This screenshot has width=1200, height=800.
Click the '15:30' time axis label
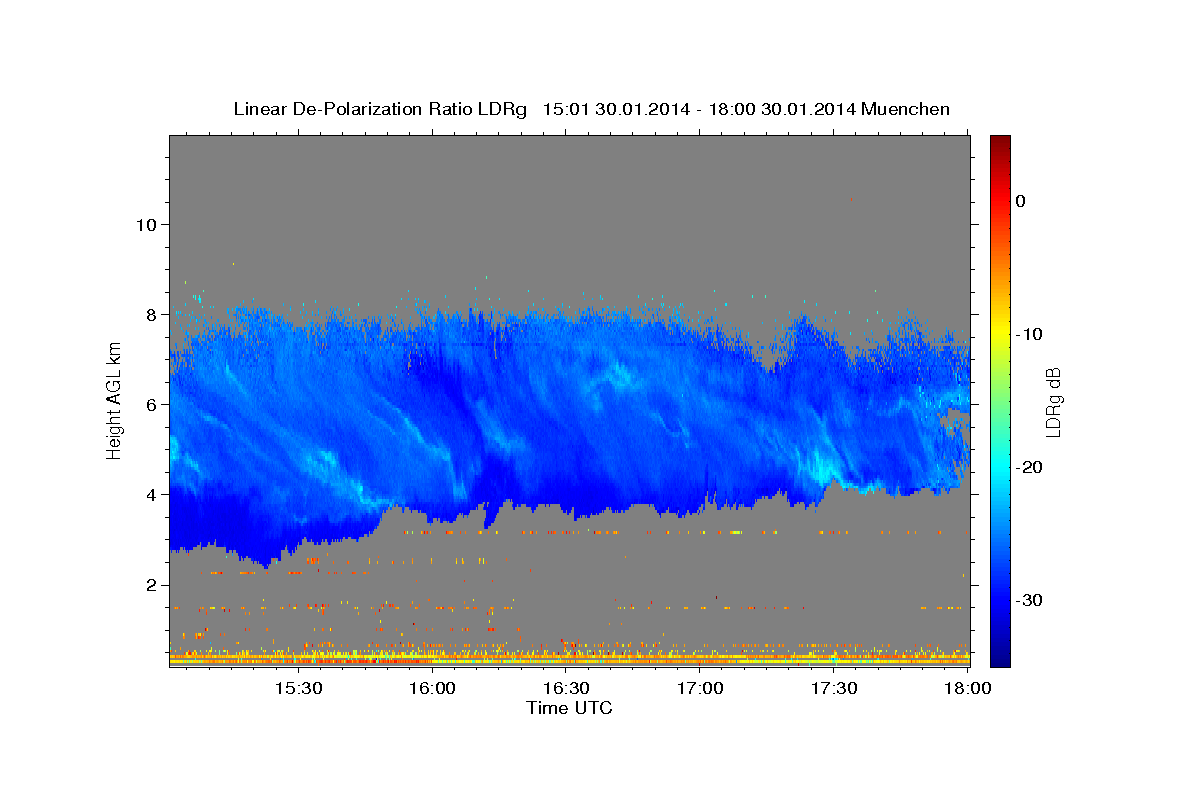coord(298,689)
